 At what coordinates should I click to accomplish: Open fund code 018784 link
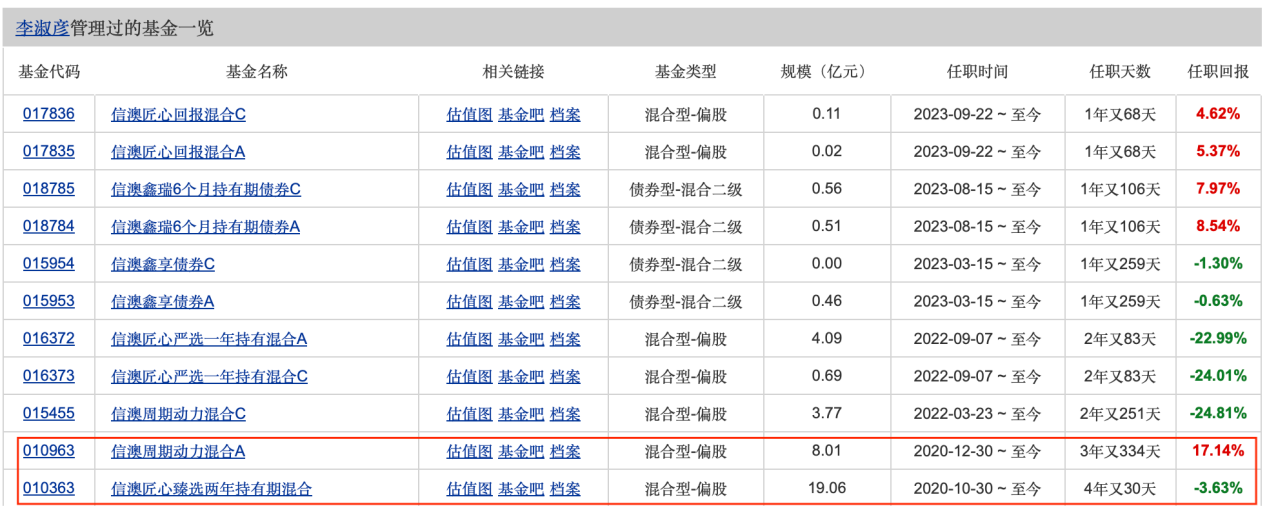49,226
